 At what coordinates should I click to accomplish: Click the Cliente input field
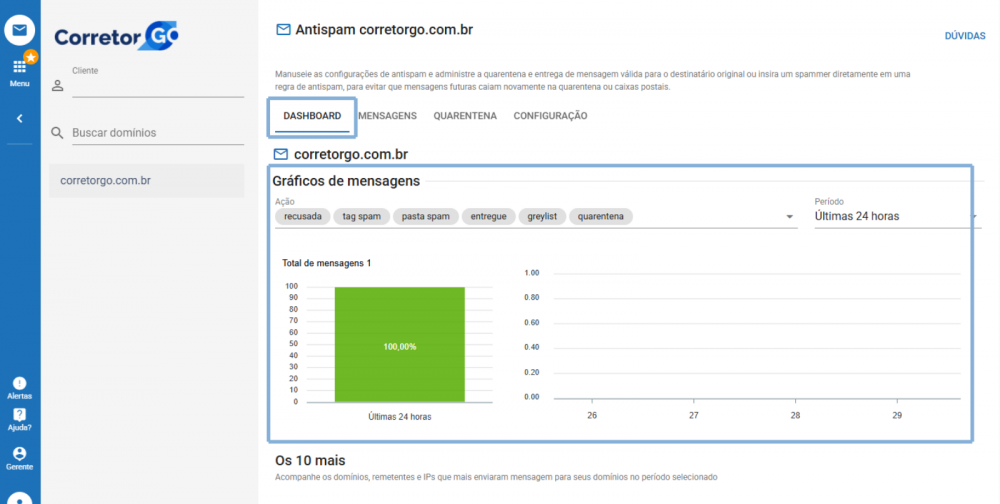coord(158,88)
